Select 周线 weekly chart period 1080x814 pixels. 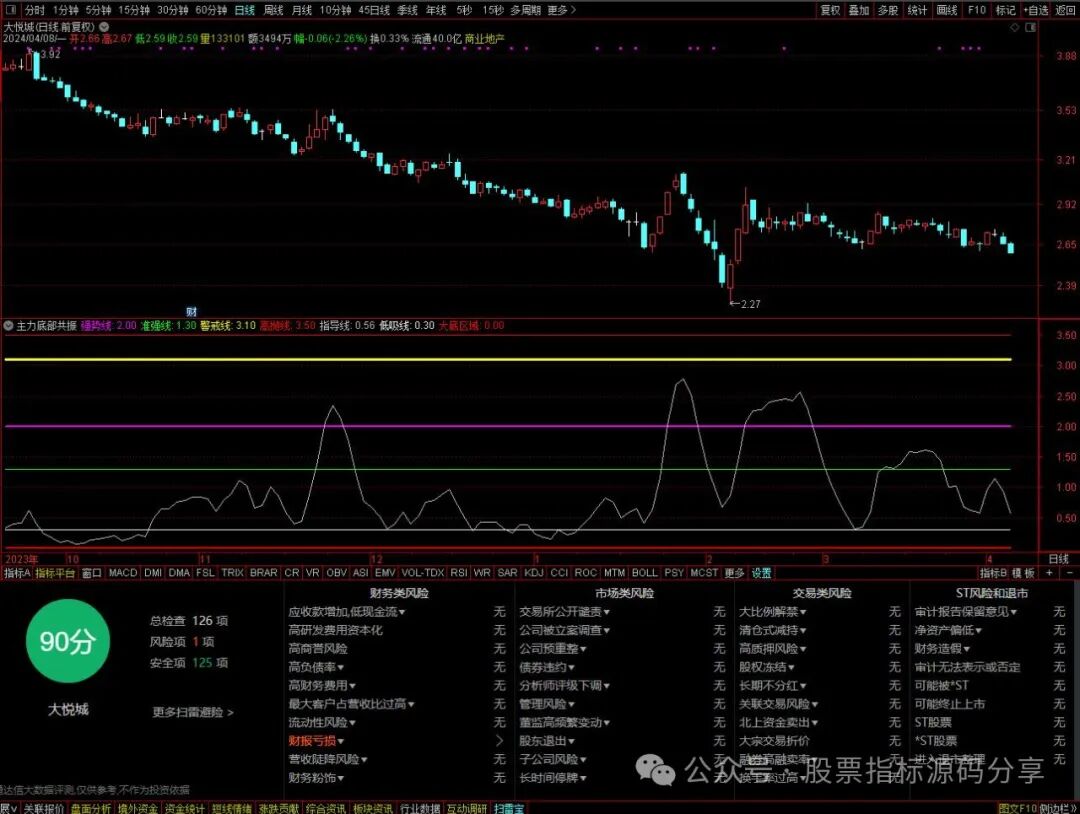point(273,10)
